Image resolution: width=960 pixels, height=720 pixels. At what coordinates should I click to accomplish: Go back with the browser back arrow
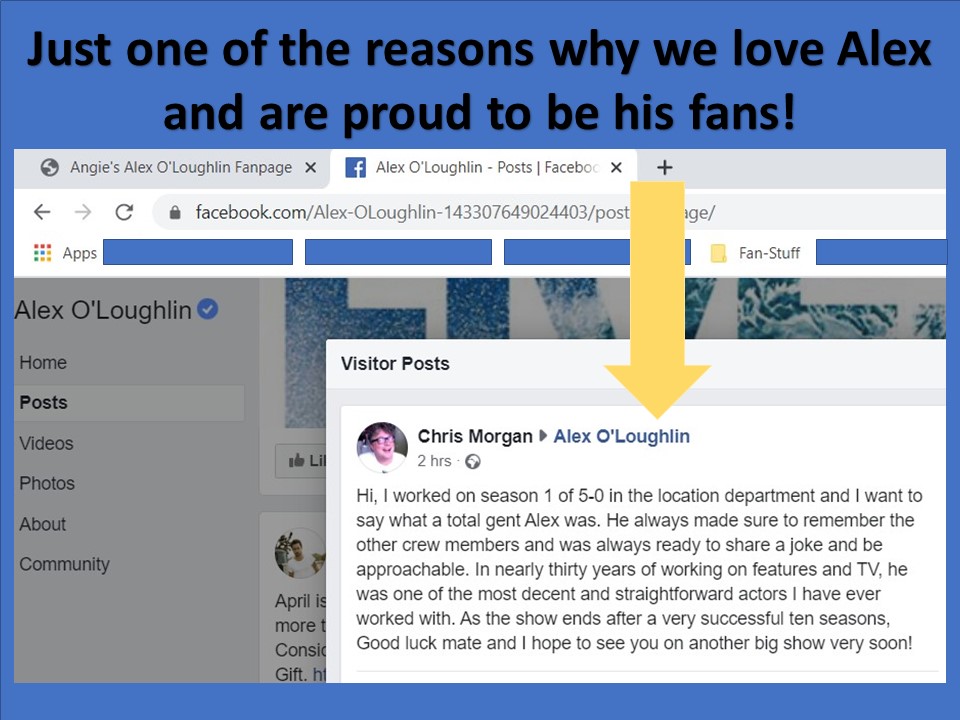pyautogui.click(x=42, y=212)
